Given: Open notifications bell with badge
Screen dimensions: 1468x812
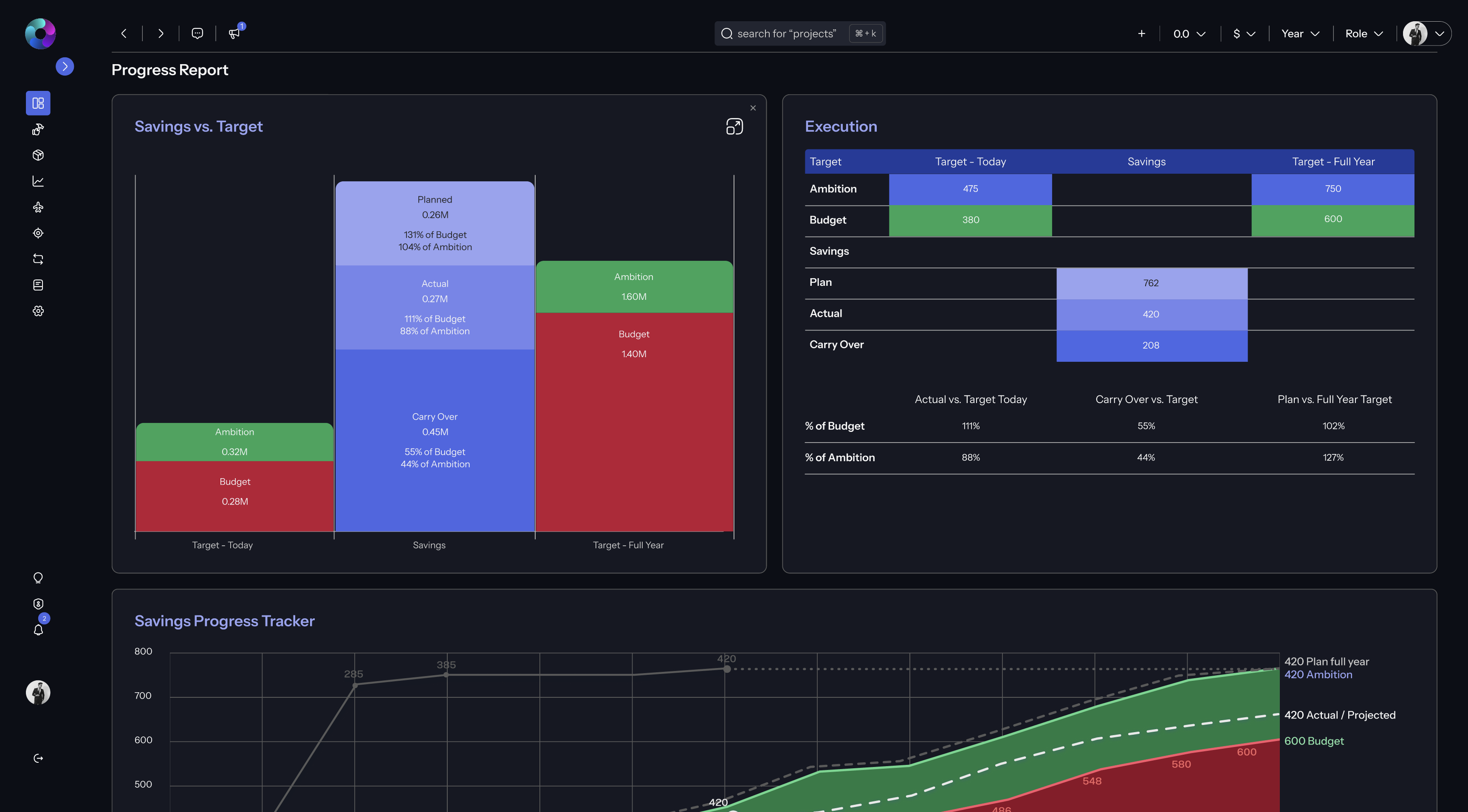Looking at the screenshot, I should click(x=38, y=630).
